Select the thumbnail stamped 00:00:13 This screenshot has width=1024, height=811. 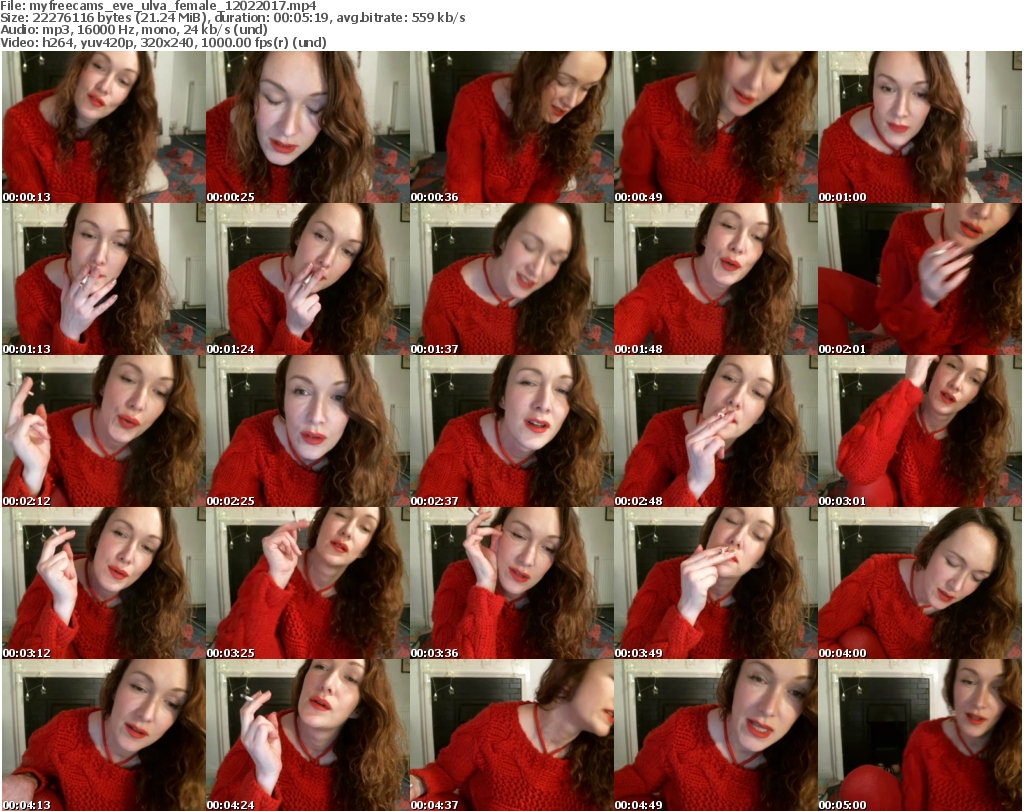(103, 127)
